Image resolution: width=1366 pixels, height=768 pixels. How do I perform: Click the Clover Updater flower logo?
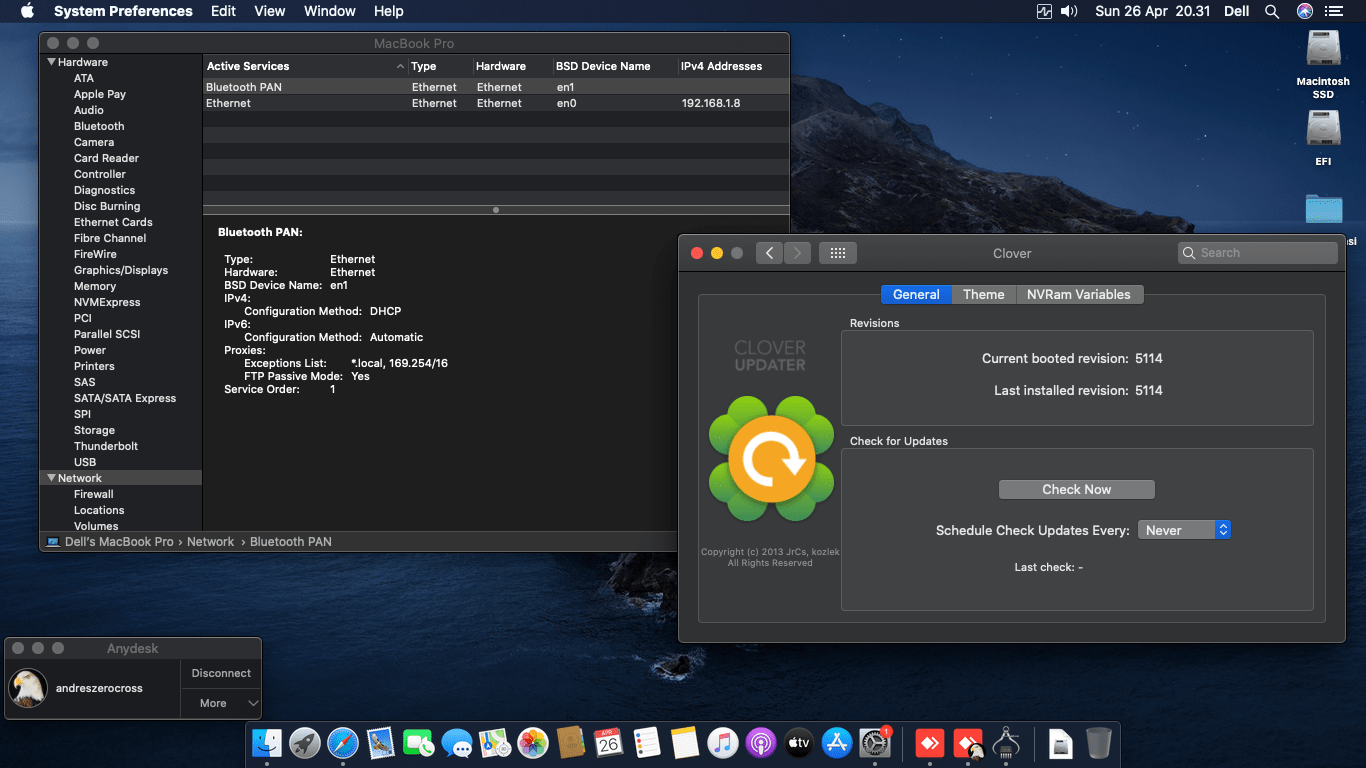tap(770, 458)
